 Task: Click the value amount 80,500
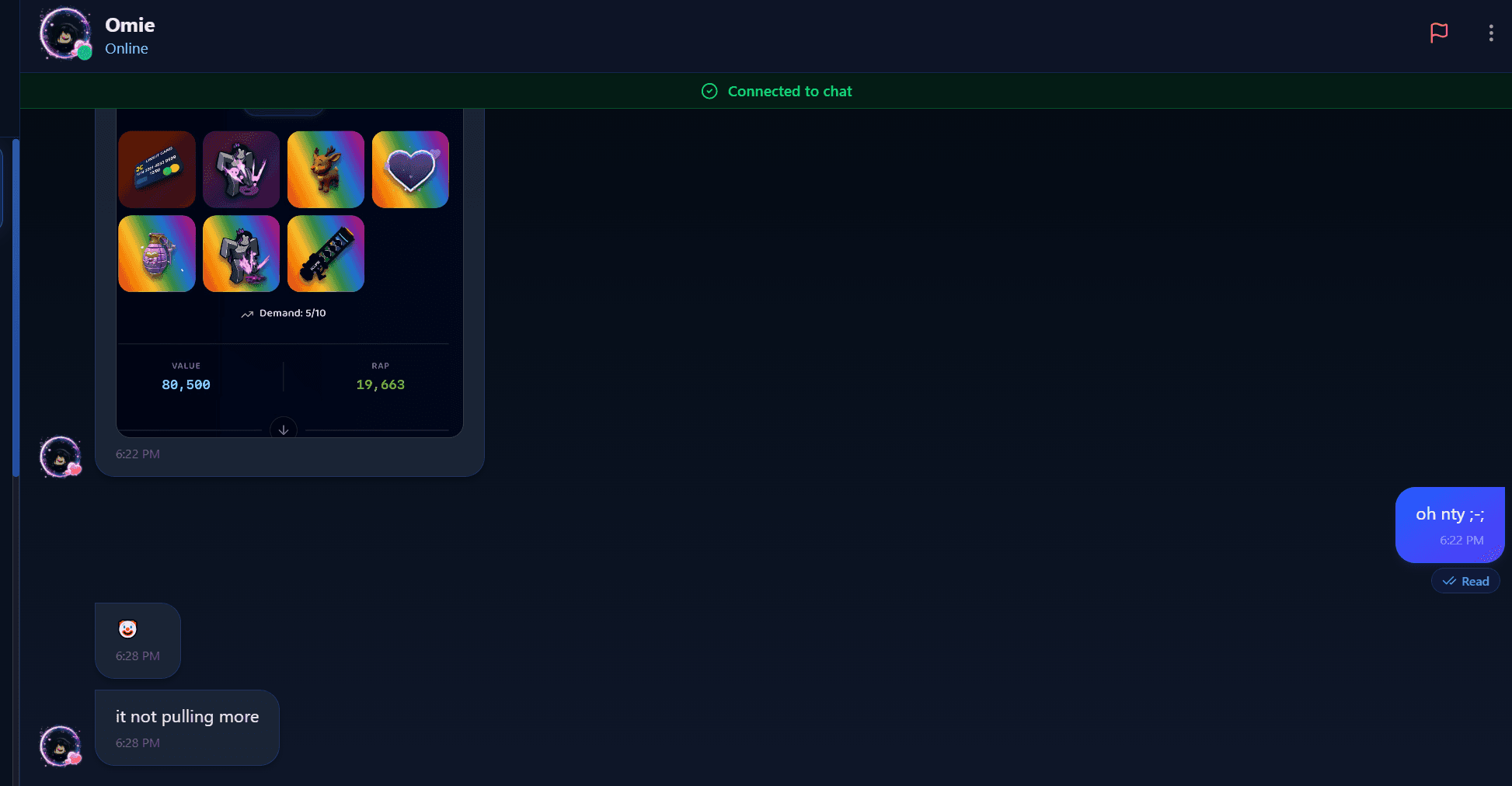pos(186,384)
